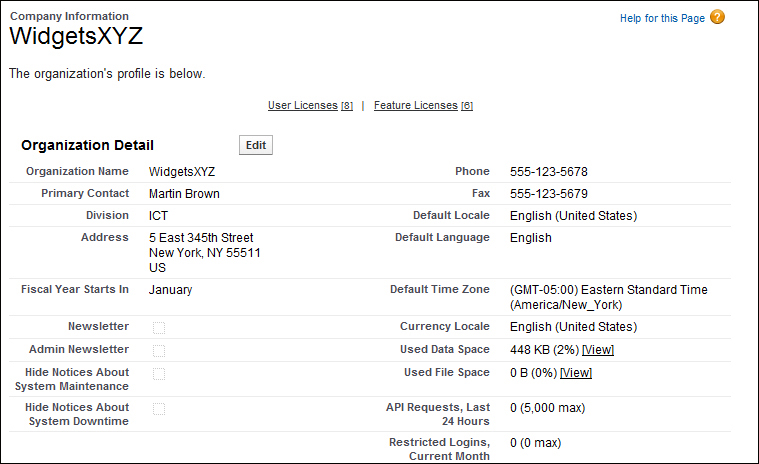Select the Default Locale value English (United States)
Viewport: 759px width, 464px height.
pyautogui.click(x=574, y=216)
